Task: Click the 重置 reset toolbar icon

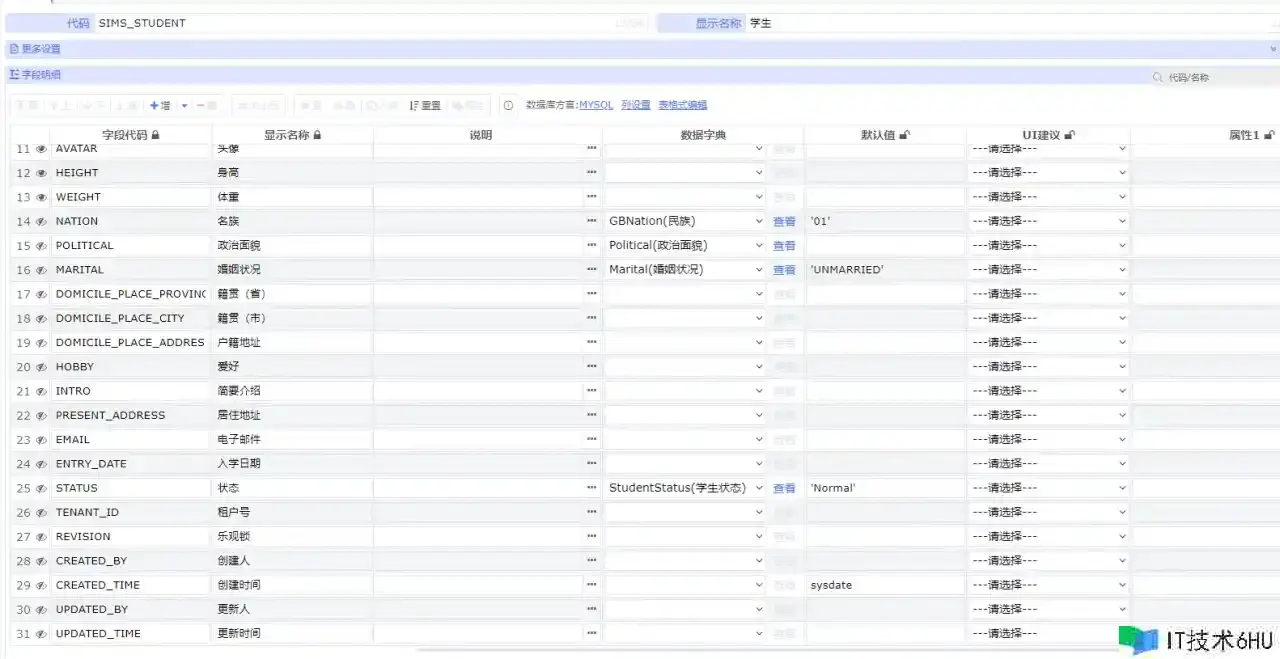Action: 425,105
